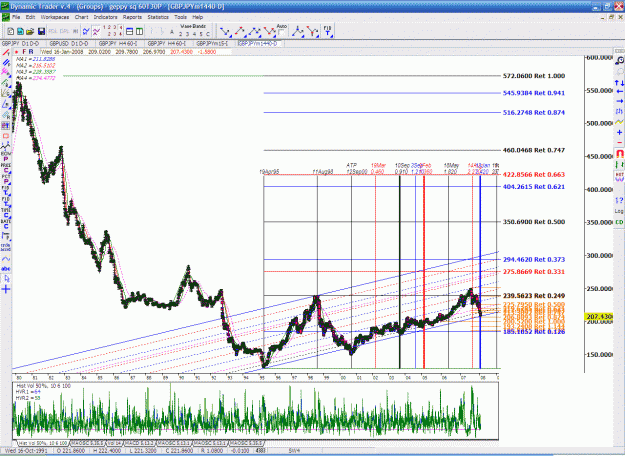
Task: Click the new chart document icon
Action: click(x=11, y=31)
